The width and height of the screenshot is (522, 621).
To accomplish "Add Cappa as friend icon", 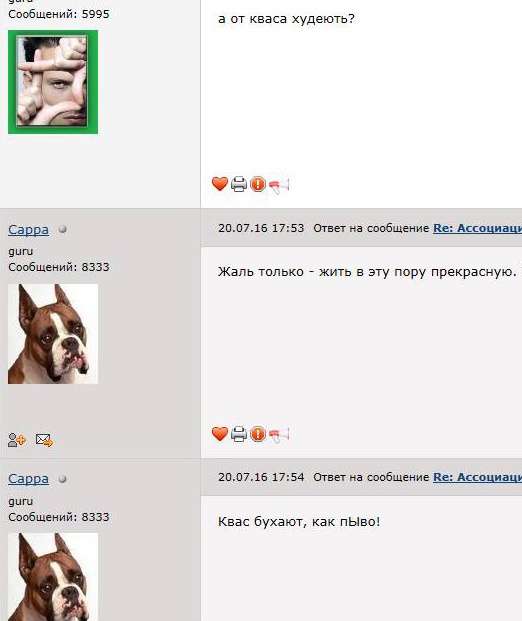I will 17,440.
